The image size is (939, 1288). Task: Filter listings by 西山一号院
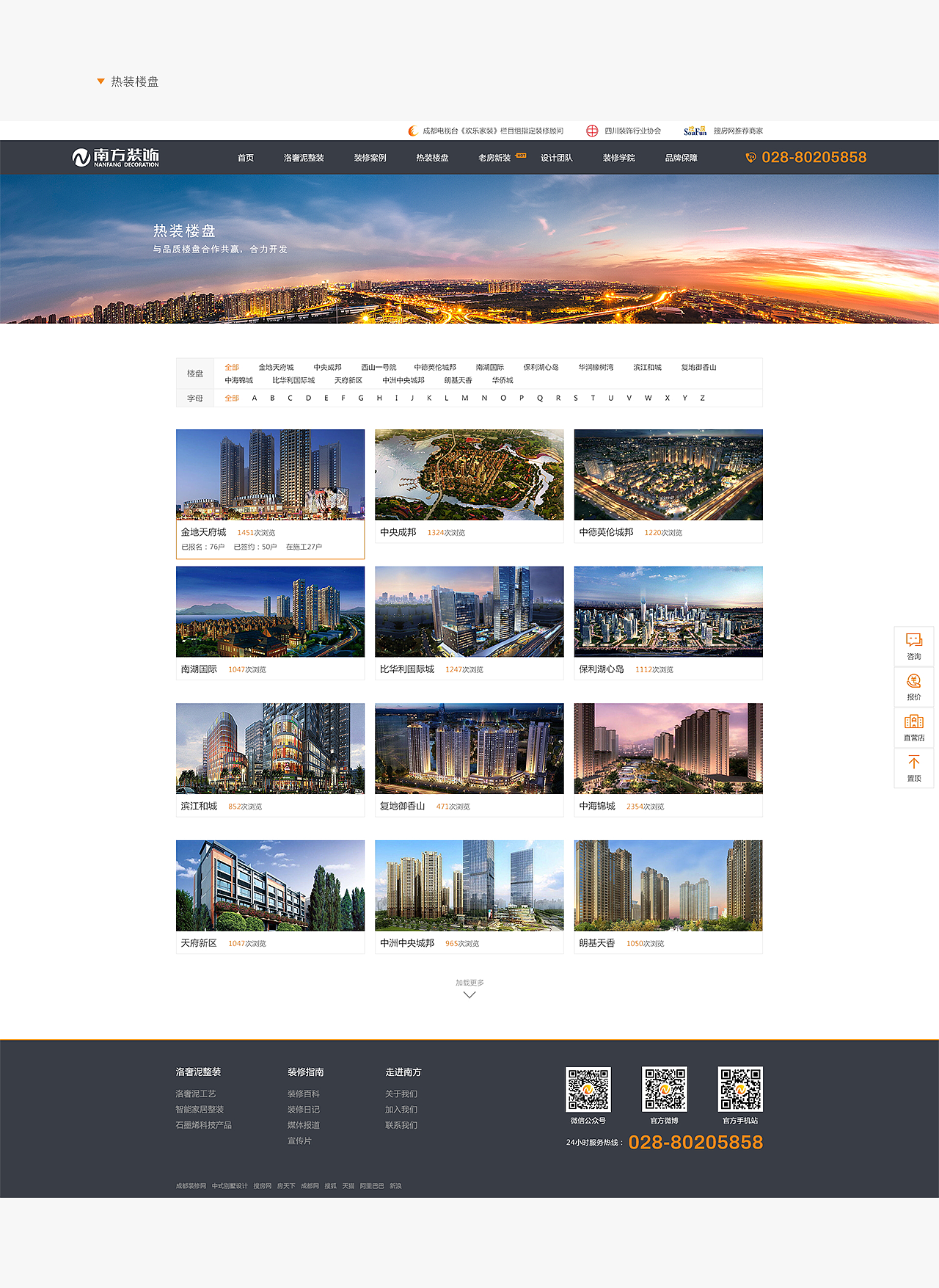(379, 367)
